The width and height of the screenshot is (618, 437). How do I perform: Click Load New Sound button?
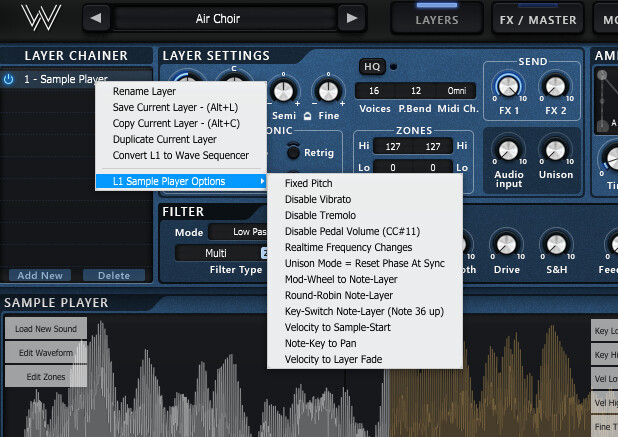coord(46,329)
